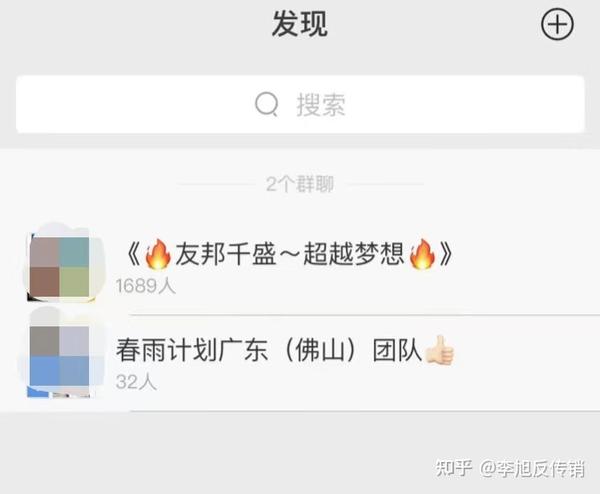The width and height of the screenshot is (600, 494).
Task: Click the thumbs-up emoji after 团队
Action: [x=440, y=349]
